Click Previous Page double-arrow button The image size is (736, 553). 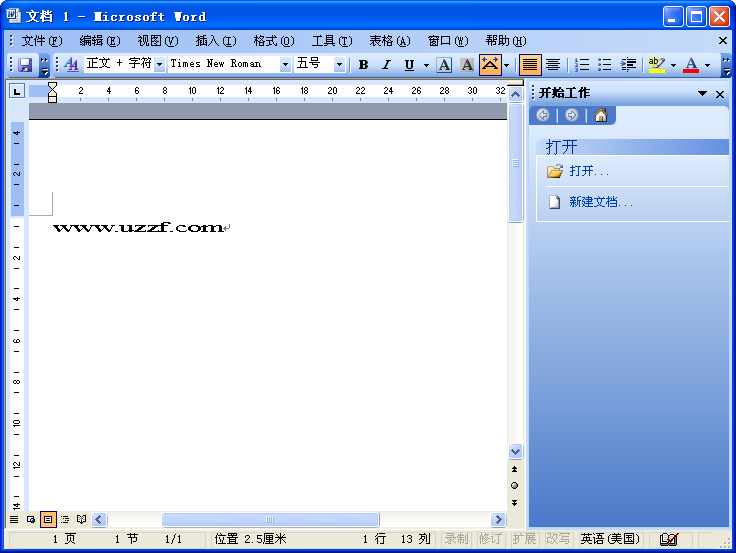[x=514, y=469]
